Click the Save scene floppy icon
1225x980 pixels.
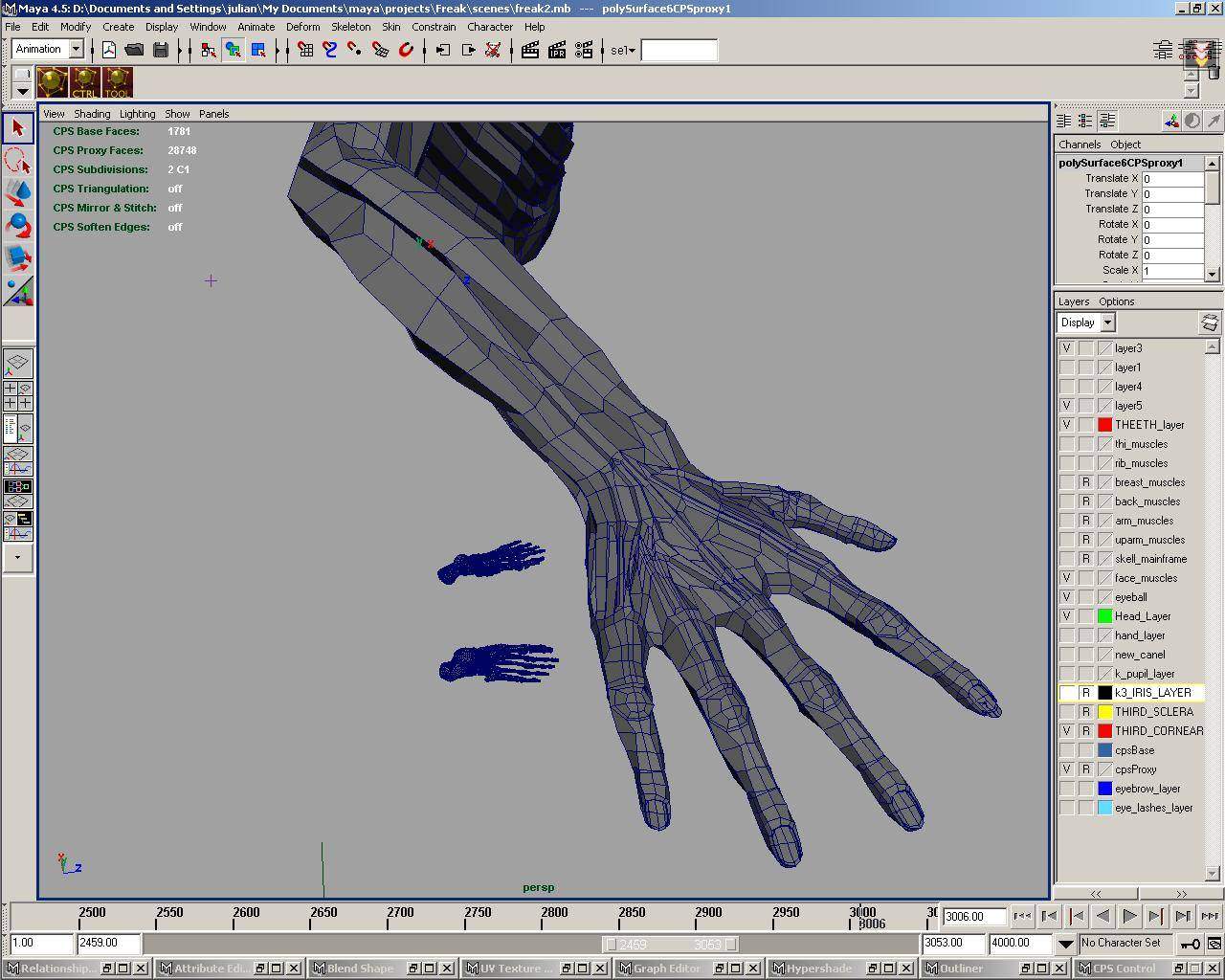coord(161,50)
